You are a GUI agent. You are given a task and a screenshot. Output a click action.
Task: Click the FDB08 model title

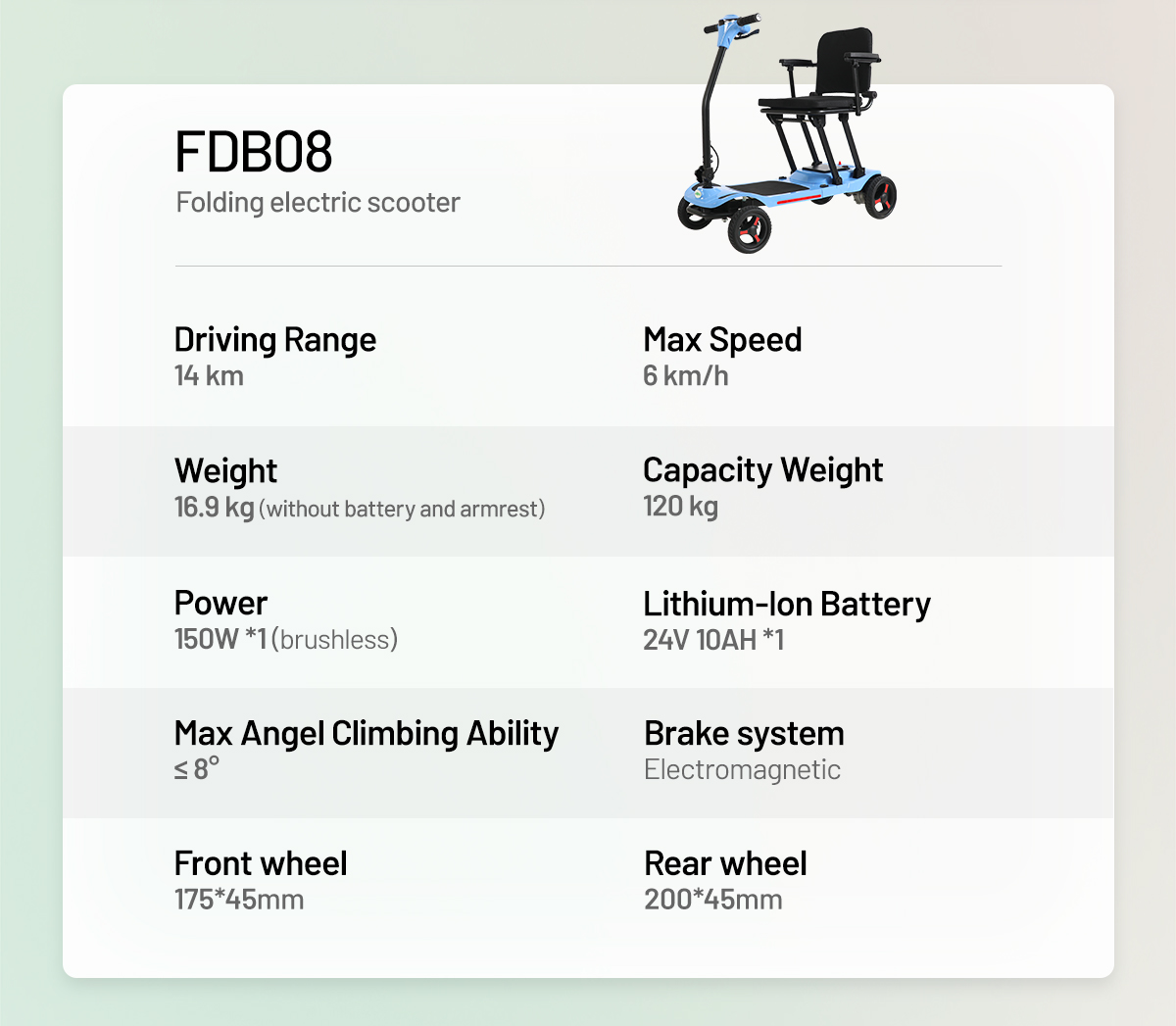pyautogui.click(x=254, y=152)
